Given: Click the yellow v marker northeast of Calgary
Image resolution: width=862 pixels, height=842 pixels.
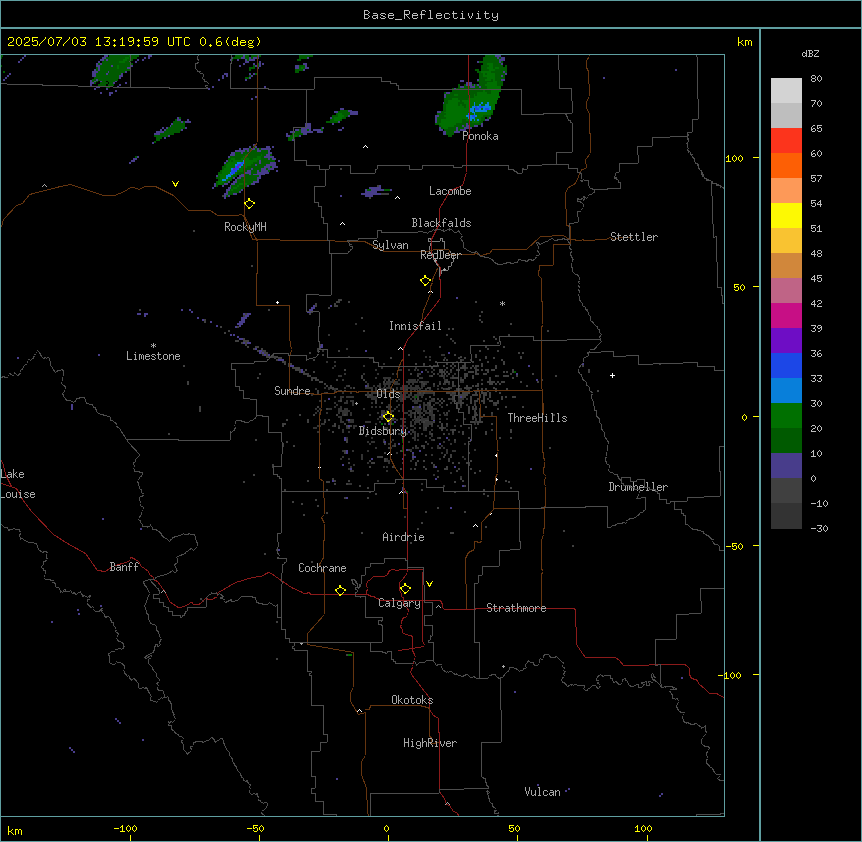Looking at the screenshot, I should [x=429, y=584].
